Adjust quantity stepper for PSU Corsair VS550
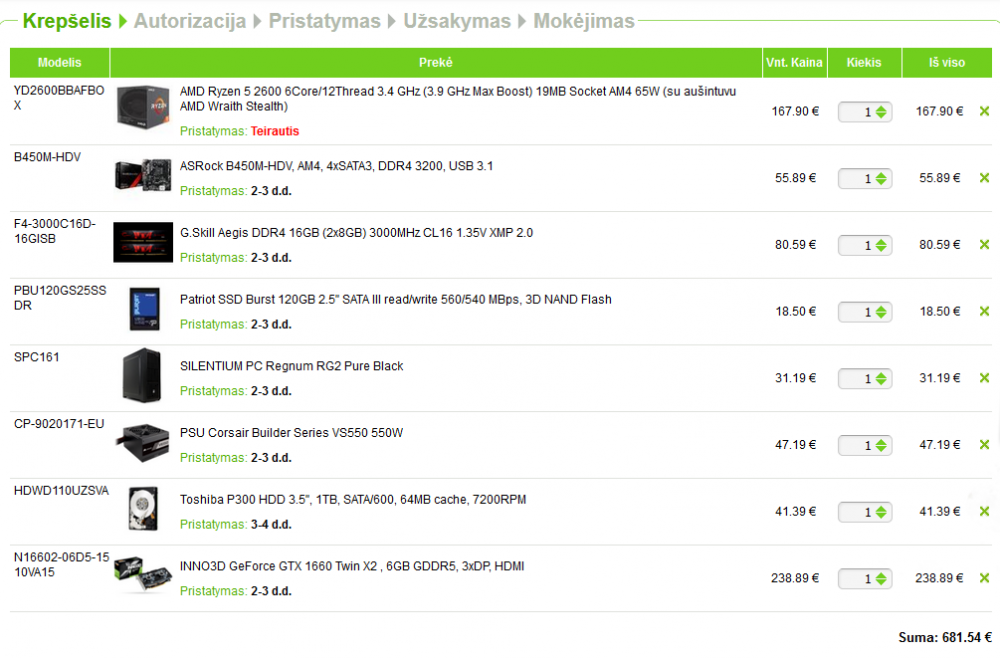The image size is (1000, 658). click(x=881, y=445)
